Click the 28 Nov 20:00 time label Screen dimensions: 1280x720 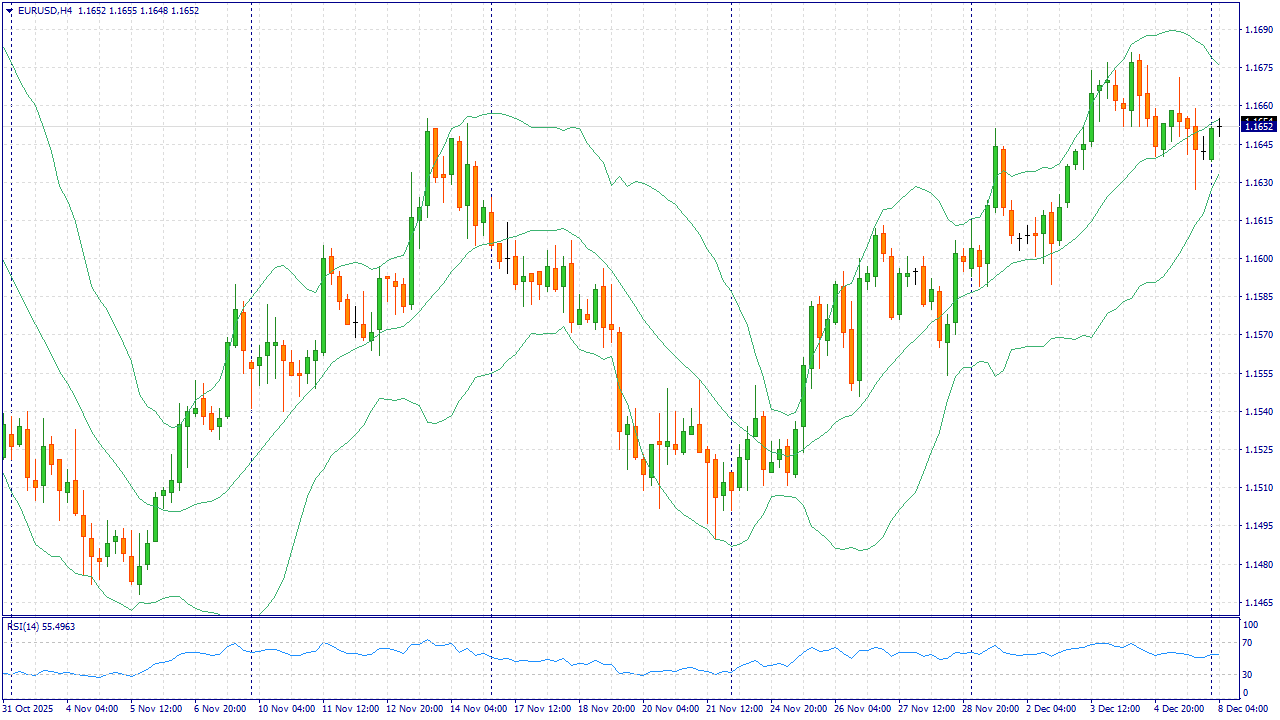coord(991,708)
